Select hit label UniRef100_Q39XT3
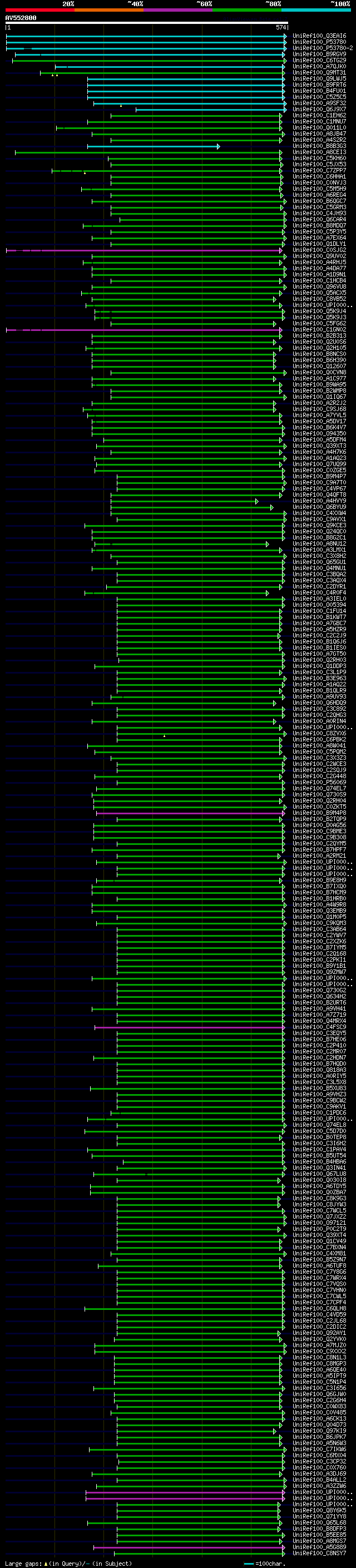This screenshot has width=356, height=1568. (x=319, y=446)
